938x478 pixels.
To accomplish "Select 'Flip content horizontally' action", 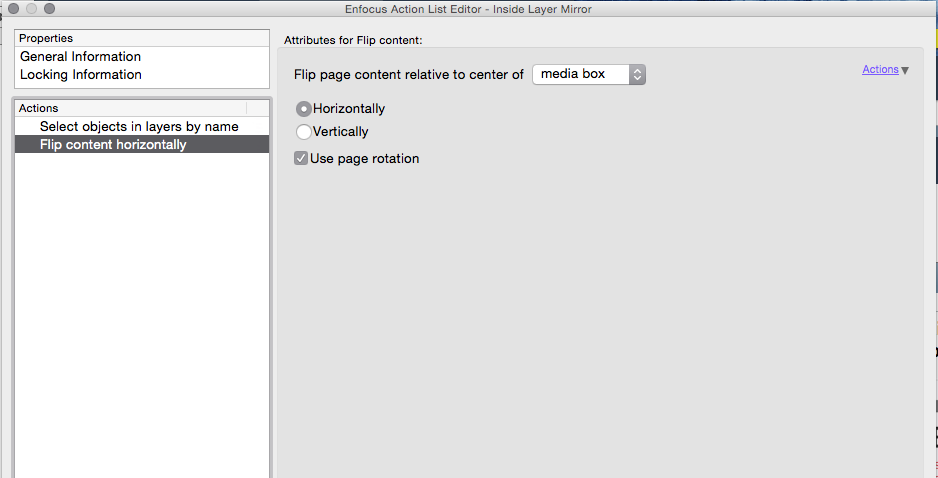I will (x=142, y=144).
